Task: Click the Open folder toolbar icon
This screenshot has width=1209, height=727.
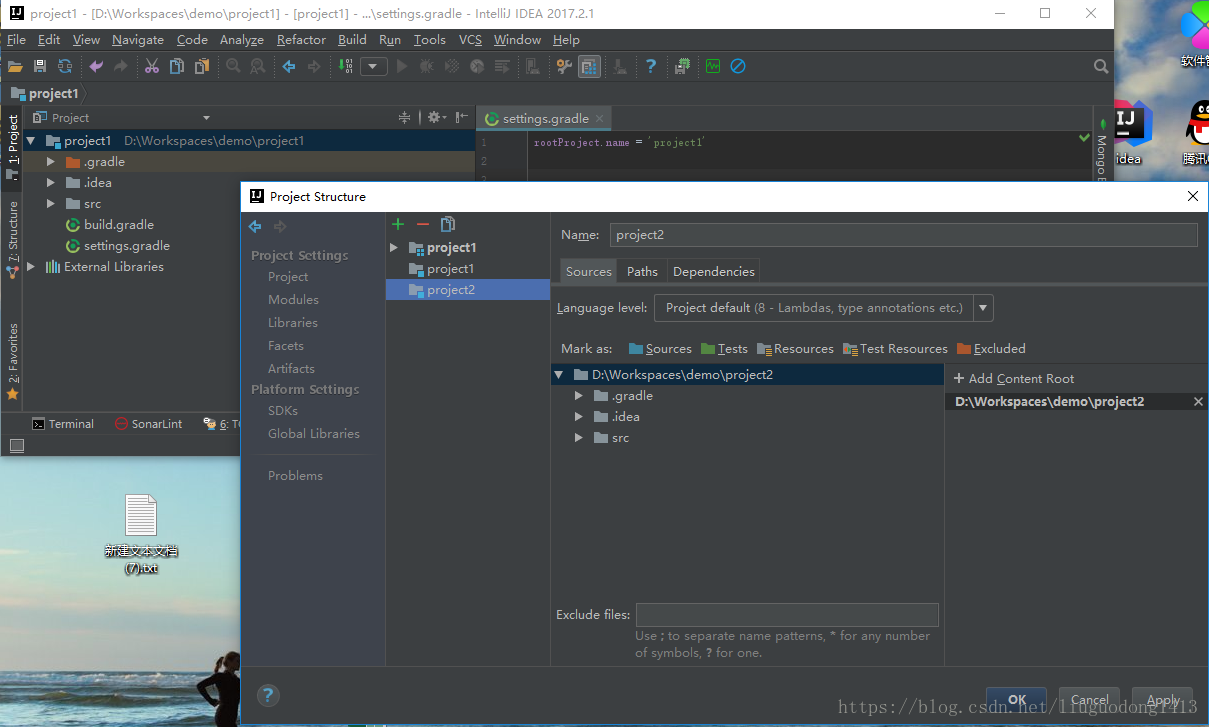Action: [15, 66]
